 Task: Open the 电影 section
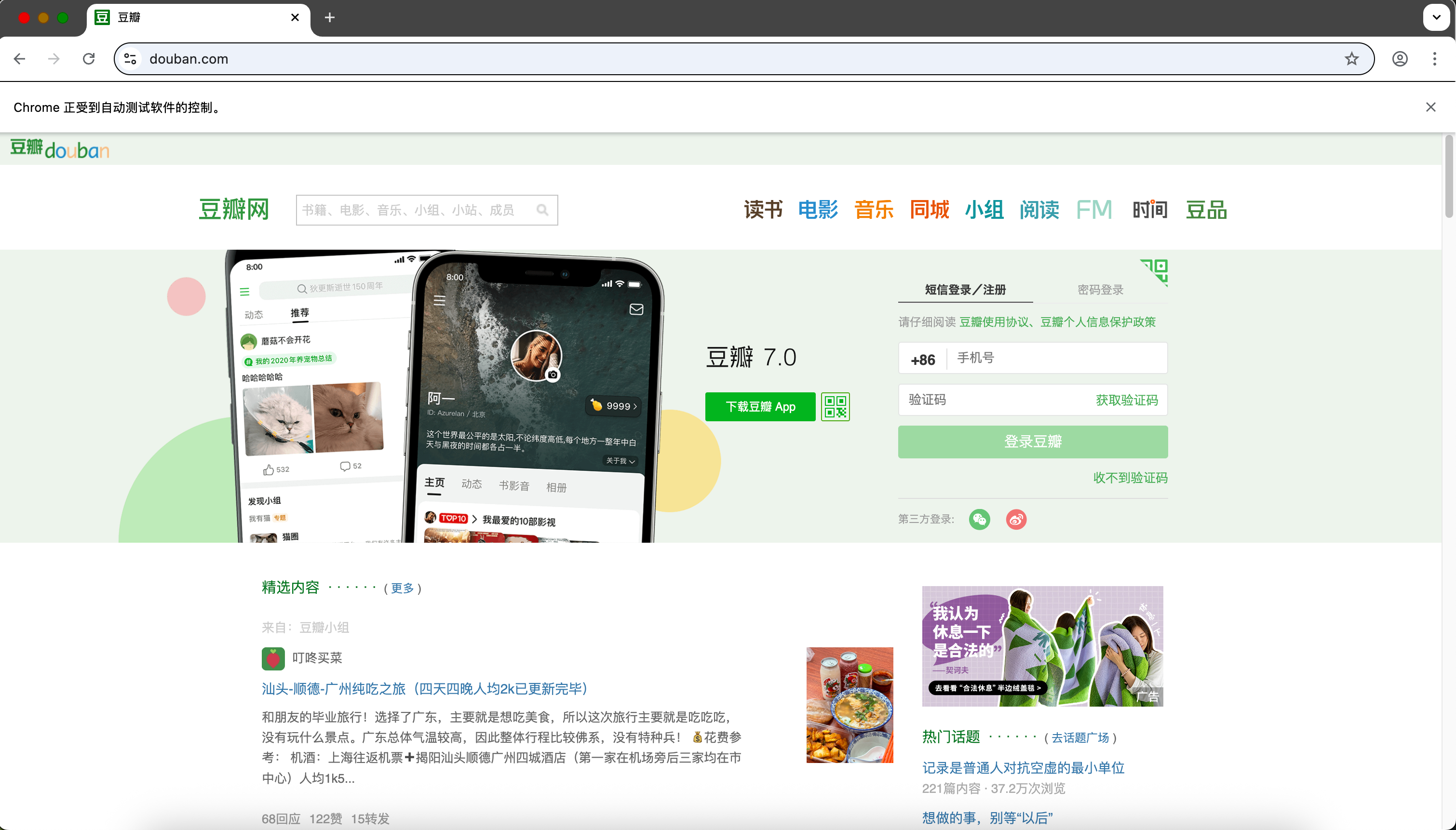click(818, 210)
